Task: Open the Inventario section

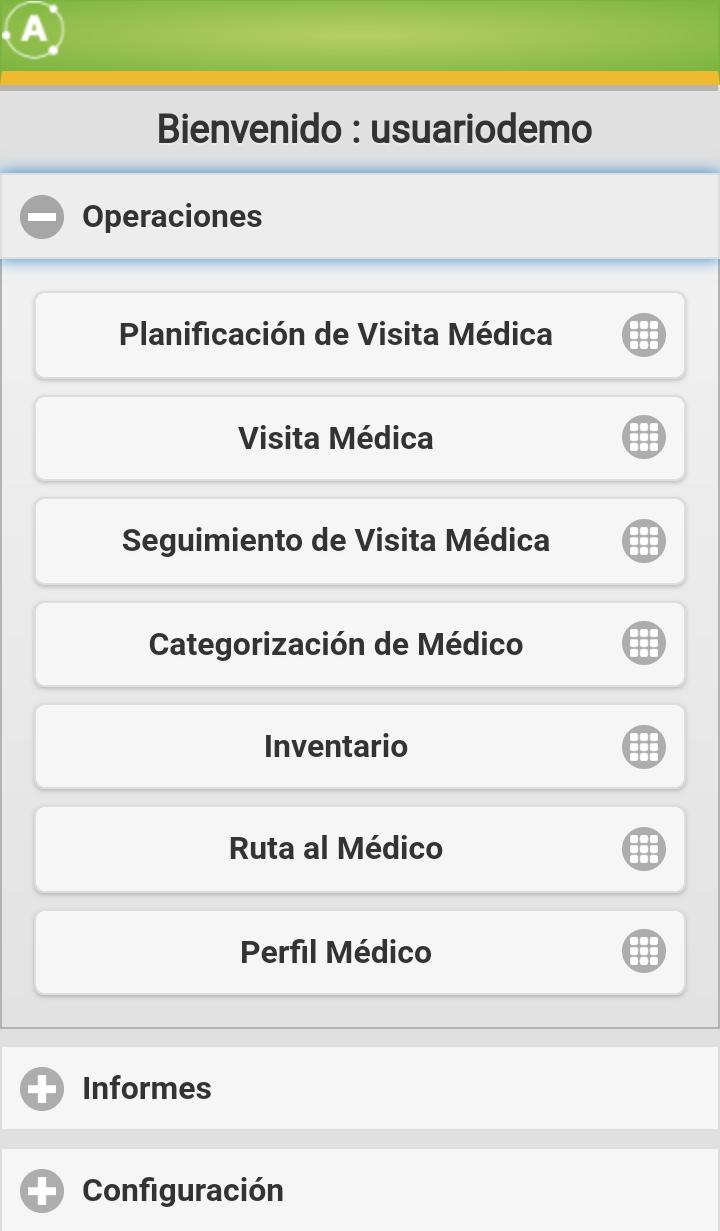Action: [360, 747]
